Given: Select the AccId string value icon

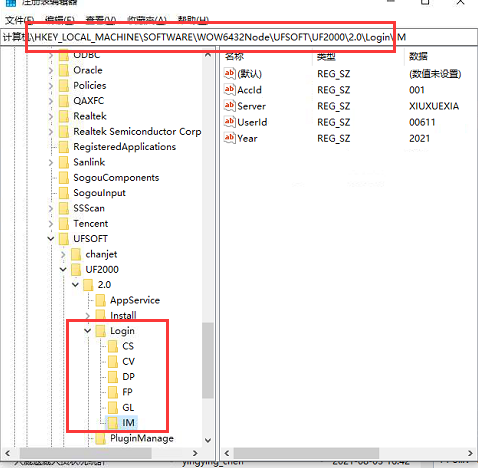Looking at the screenshot, I should click(229, 90).
